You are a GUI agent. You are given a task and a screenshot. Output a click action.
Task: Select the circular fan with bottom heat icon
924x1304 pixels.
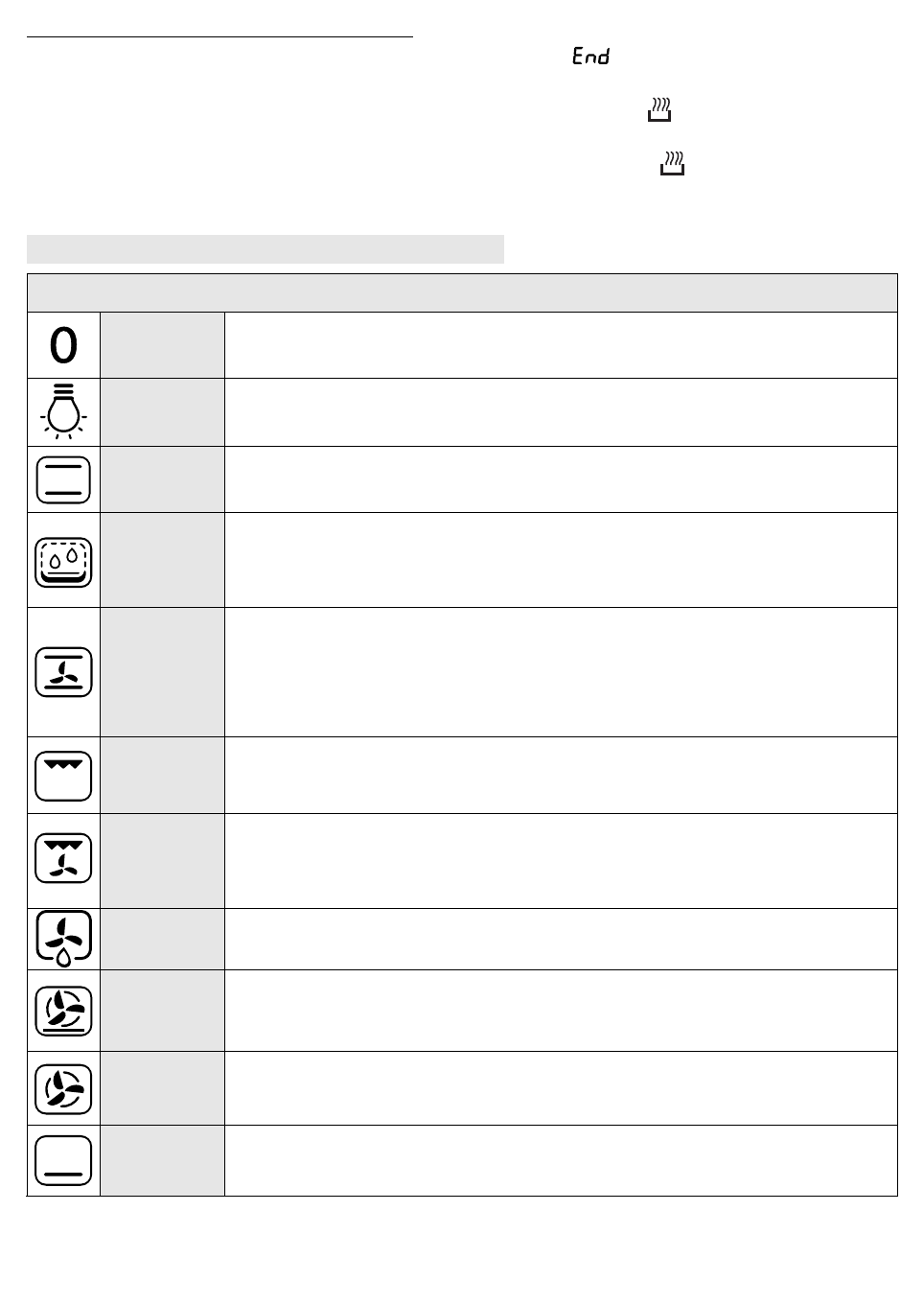[x=63, y=1011]
